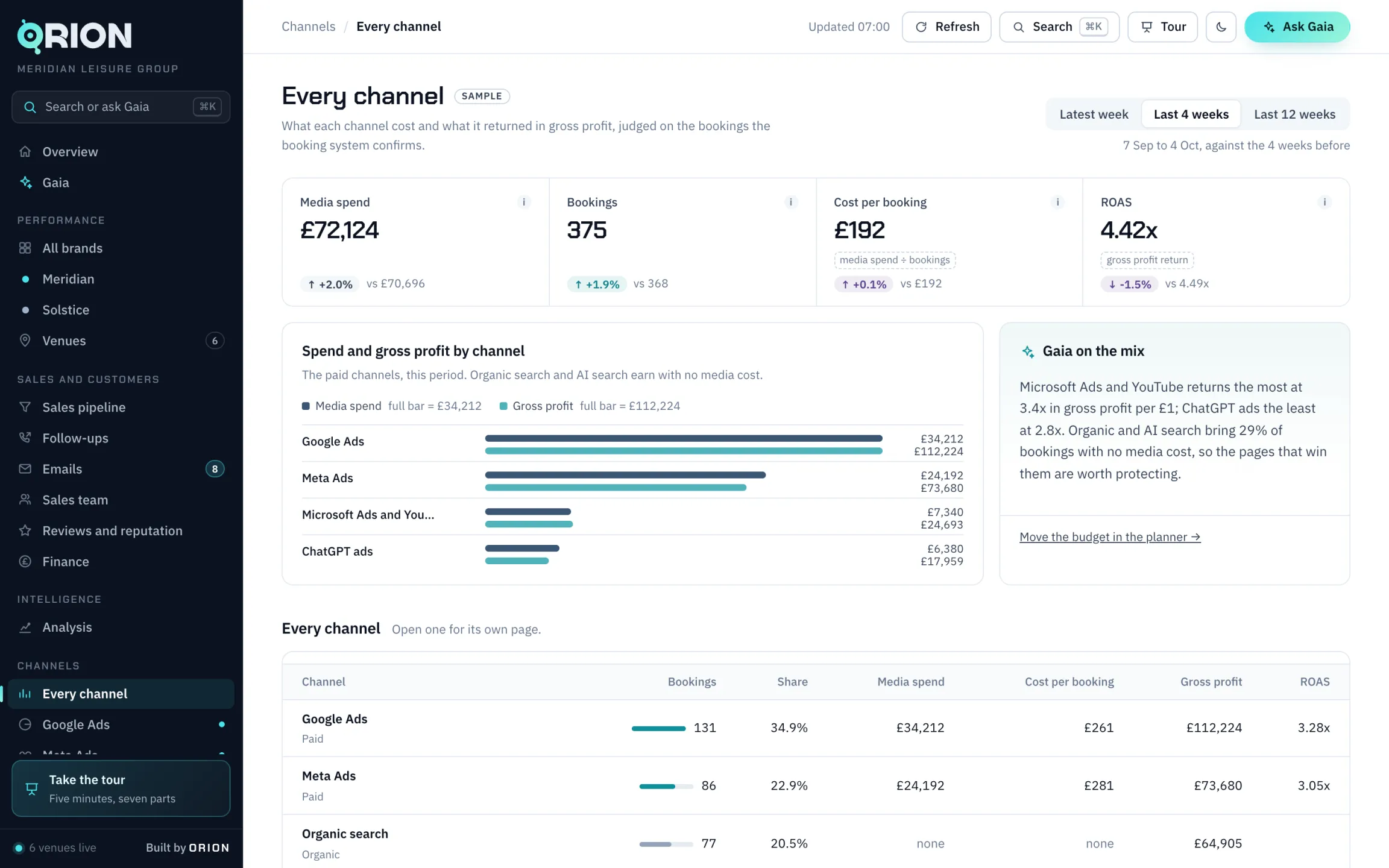The height and width of the screenshot is (868, 1389).
Task: Open the Meta Ads table row
Action: click(x=816, y=785)
